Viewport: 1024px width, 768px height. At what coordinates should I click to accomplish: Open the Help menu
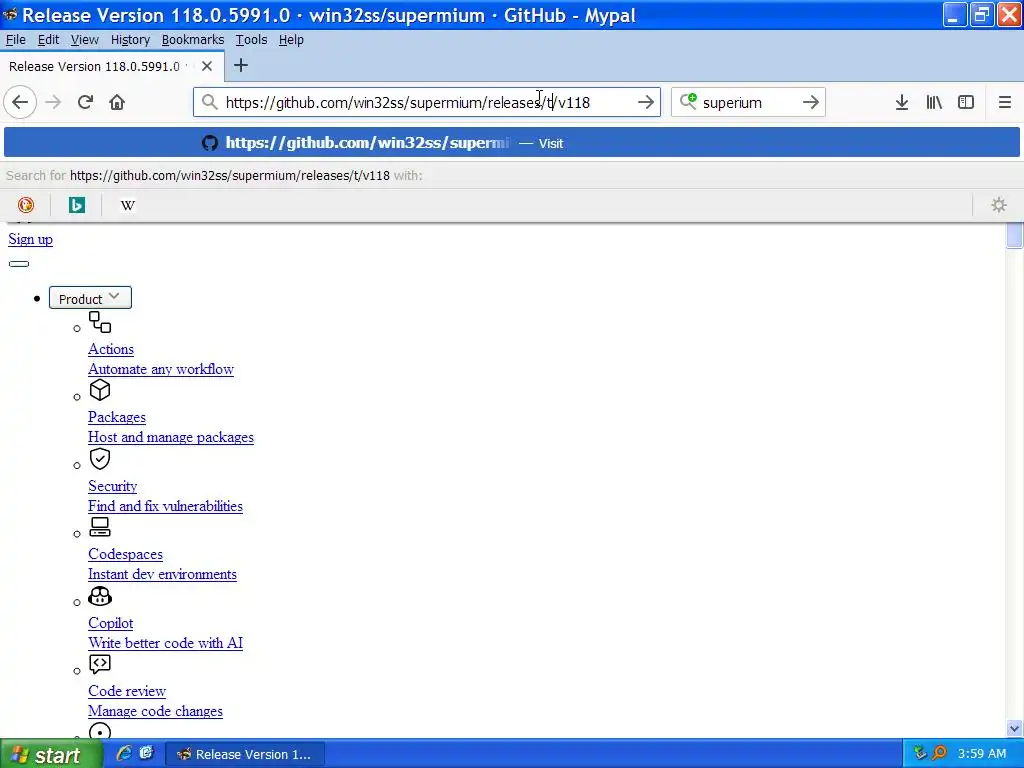click(291, 40)
